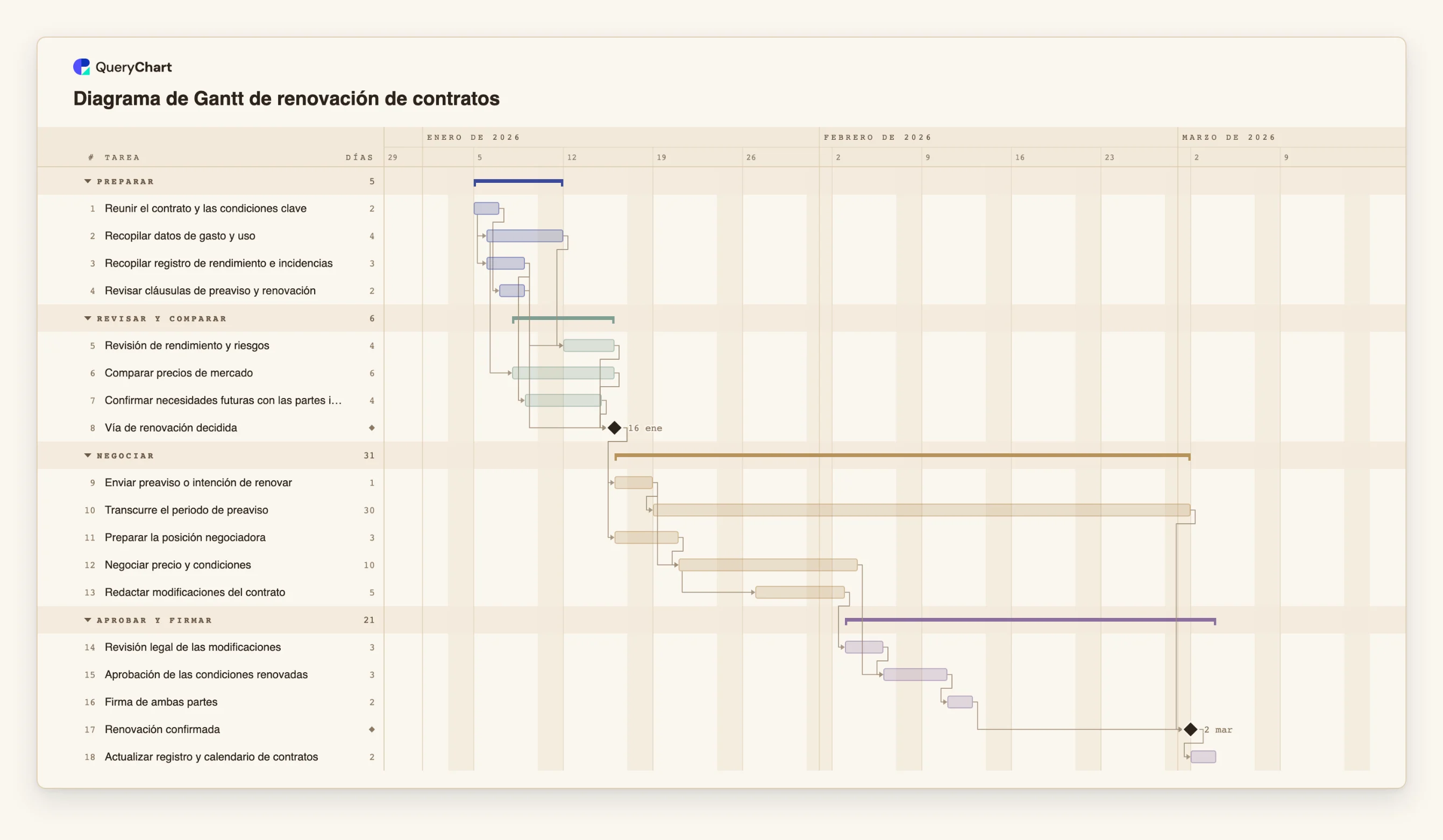Click the bar for Reunir el contrato task
1443x840 pixels.
click(486, 209)
